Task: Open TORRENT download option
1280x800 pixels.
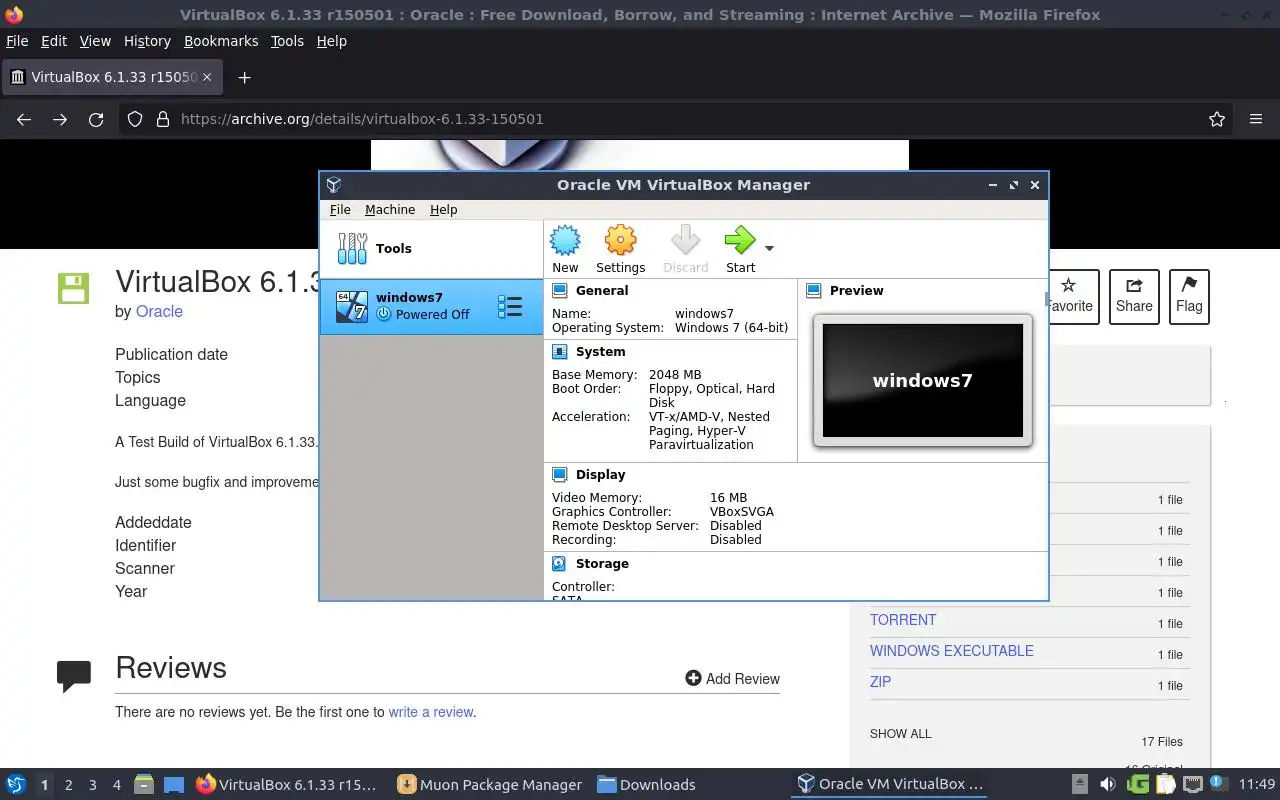Action: [x=903, y=620]
